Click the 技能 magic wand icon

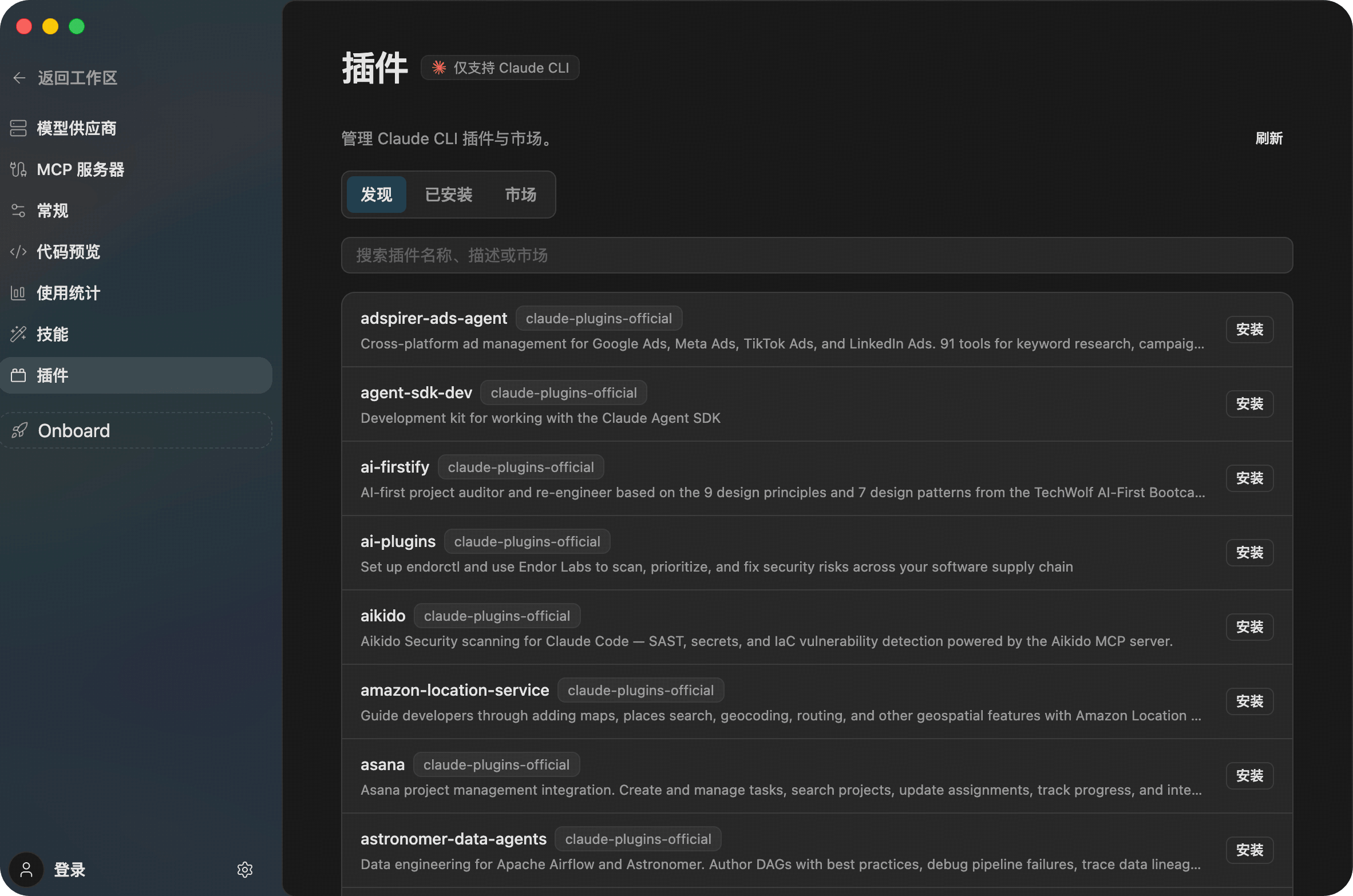(x=18, y=334)
